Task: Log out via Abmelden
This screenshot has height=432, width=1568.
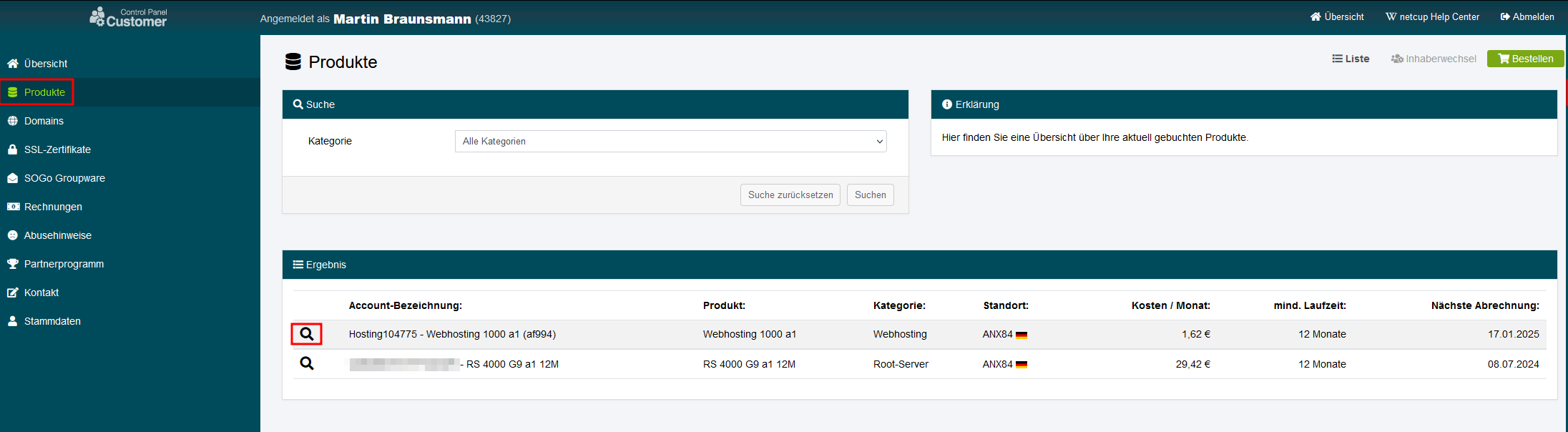Action: (x=1527, y=16)
